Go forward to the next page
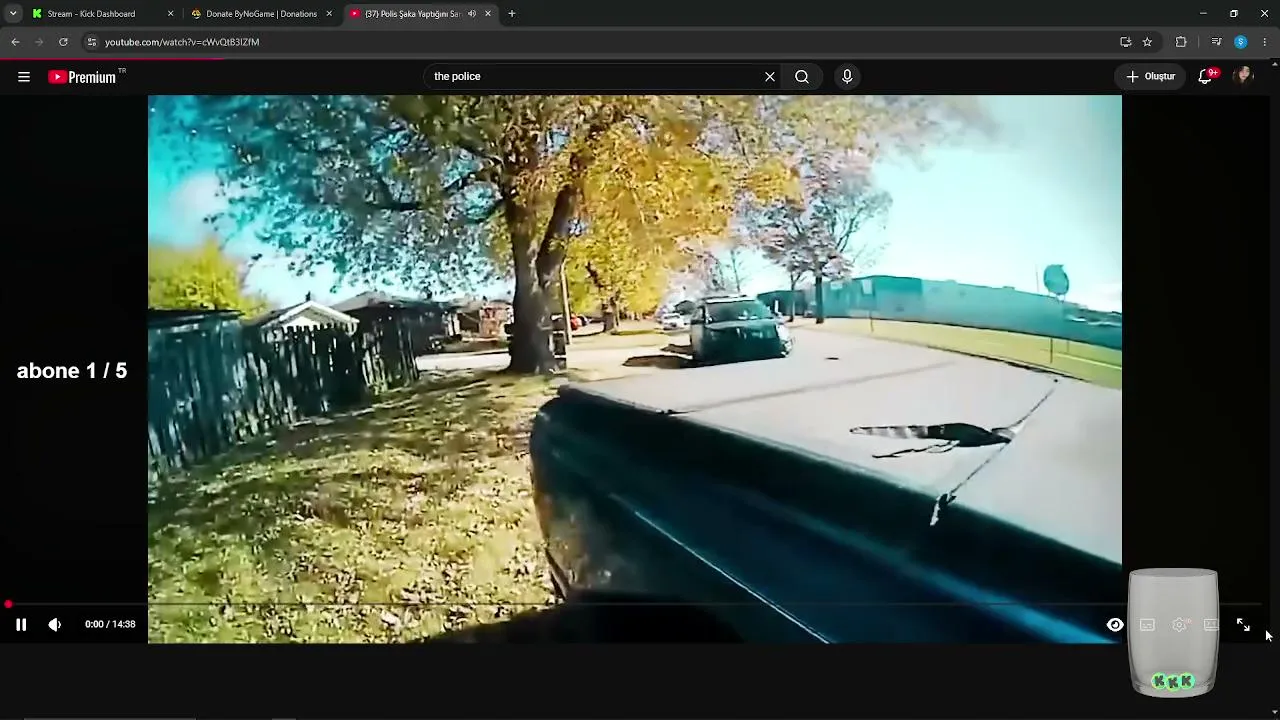The height and width of the screenshot is (720, 1280). (39, 42)
